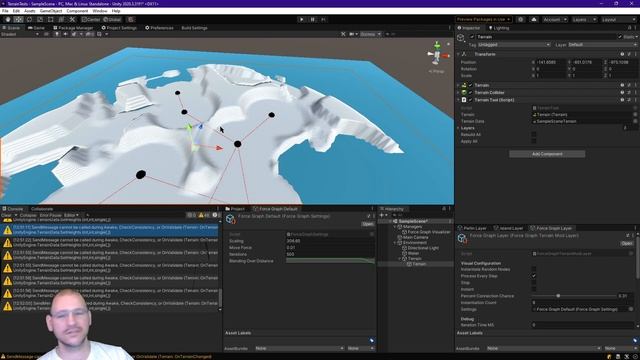Click the Play button

point(302,19)
